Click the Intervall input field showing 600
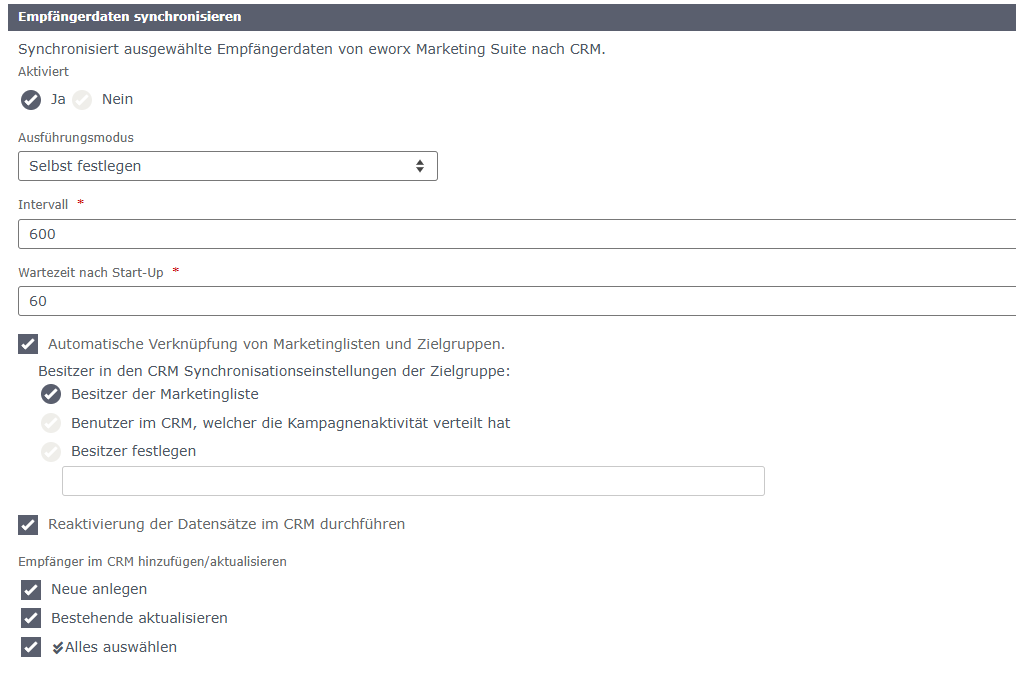 (x=517, y=234)
